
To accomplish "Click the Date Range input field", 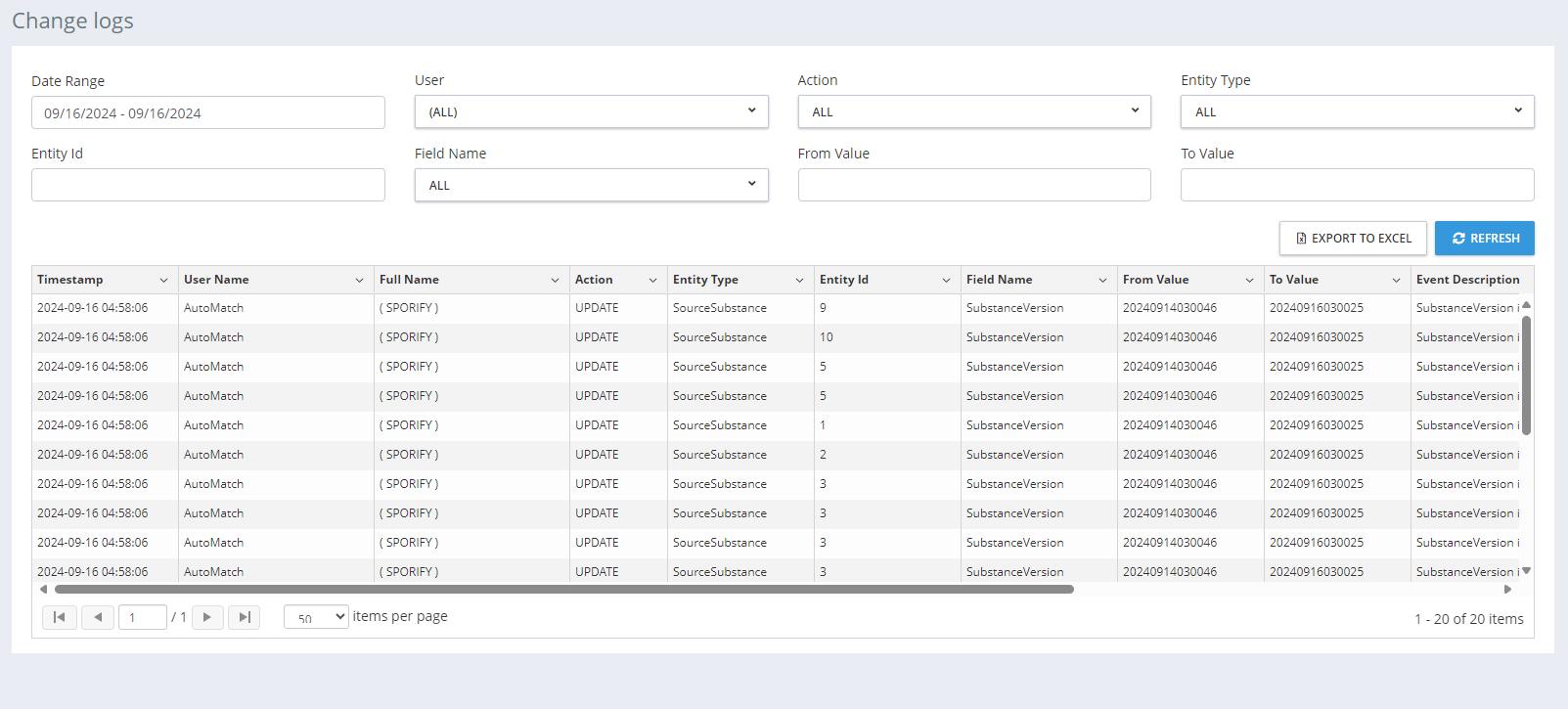I will tap(207, 112).
